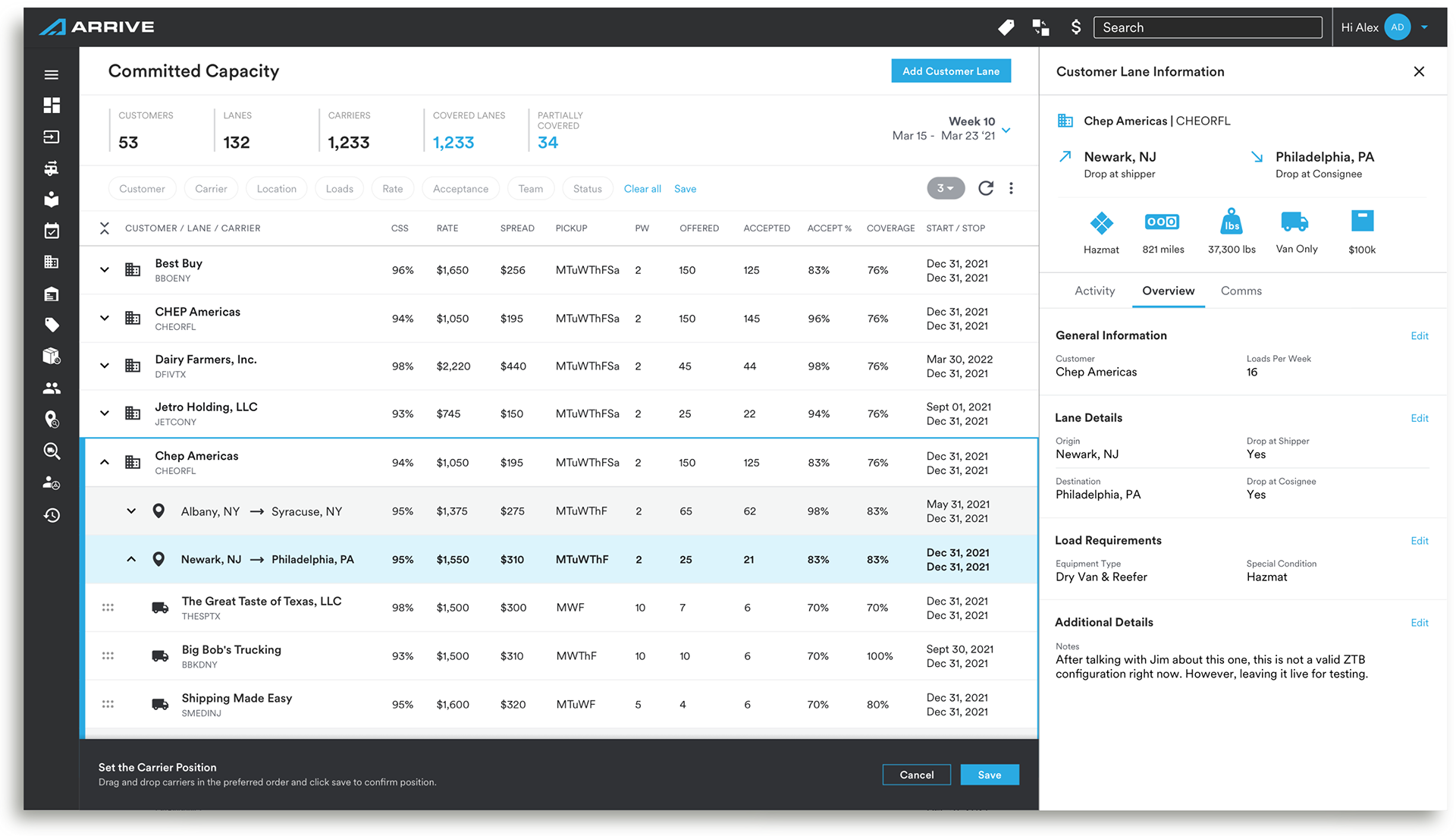
Task: Open the dashboard grid icon in sidebar
Action: coord(52,105)
